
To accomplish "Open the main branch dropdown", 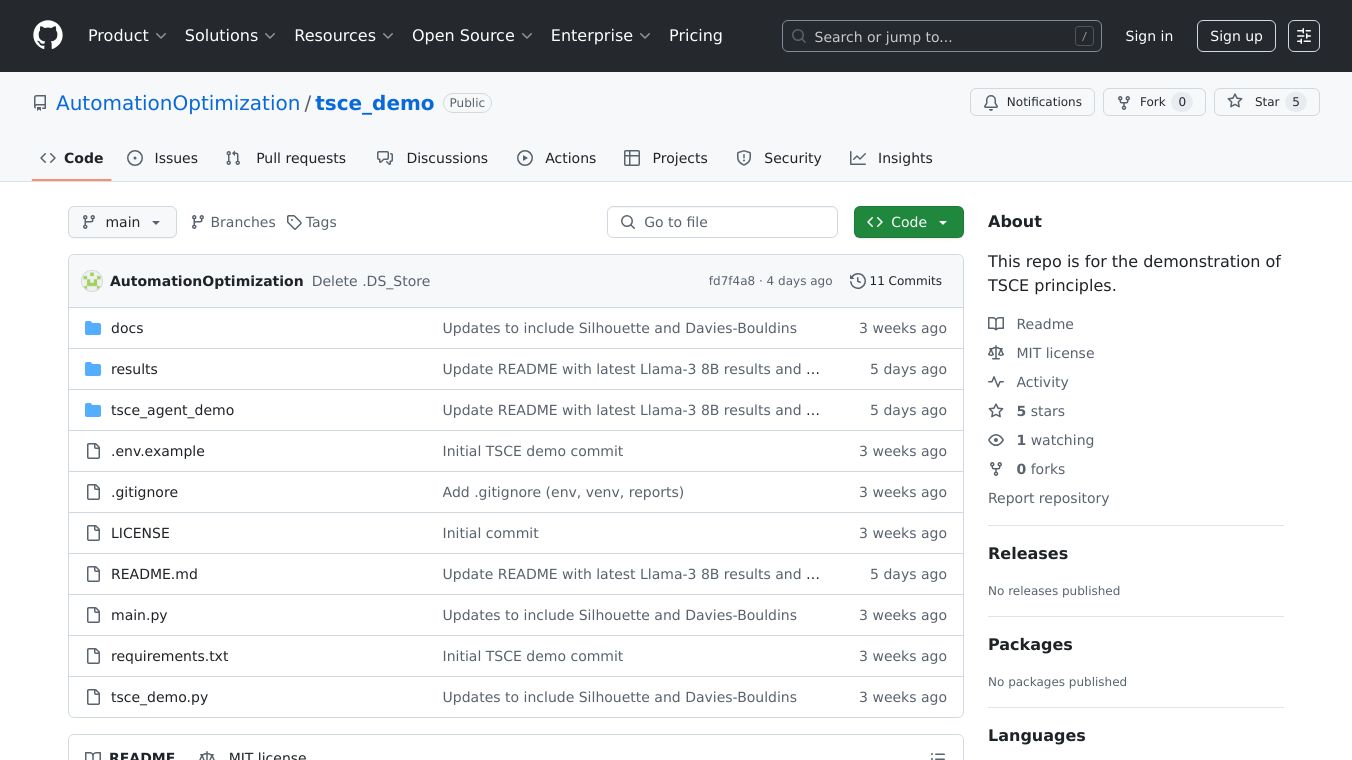I will (x=122, y=222).
